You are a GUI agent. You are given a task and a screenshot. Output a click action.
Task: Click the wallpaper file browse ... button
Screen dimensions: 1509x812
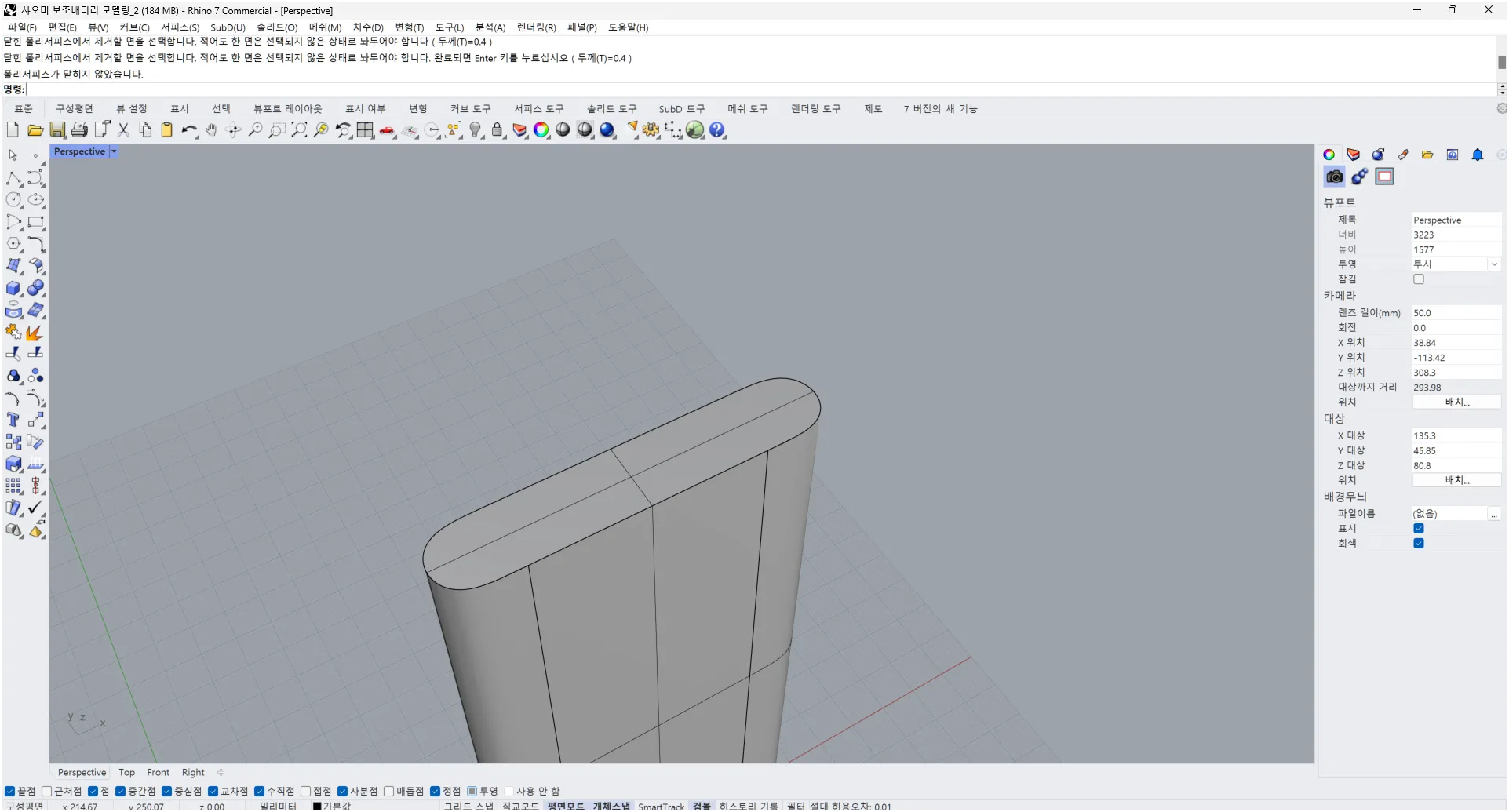[1494, 514]
